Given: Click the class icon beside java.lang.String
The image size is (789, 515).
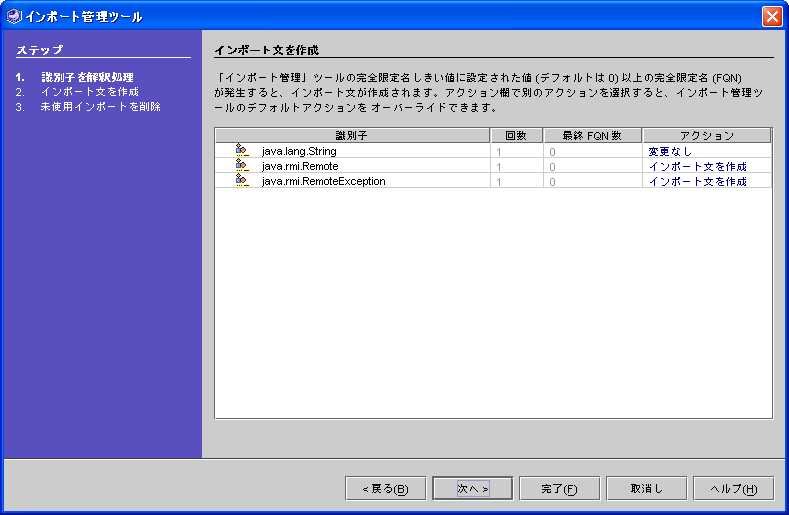Looking at the screenshot, I should coord(241,151).
